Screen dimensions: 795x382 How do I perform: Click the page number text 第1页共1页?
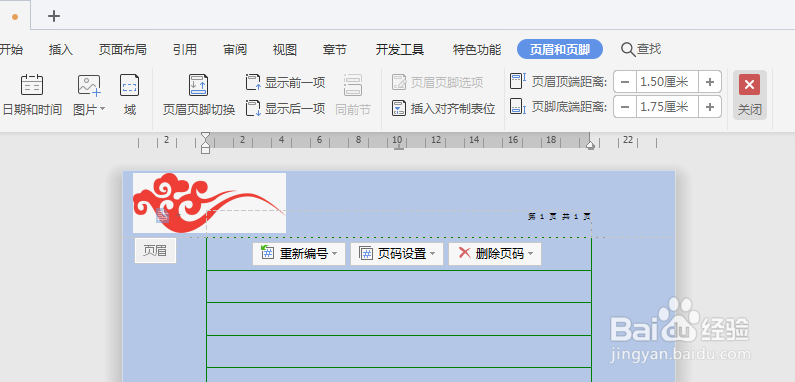559,217
